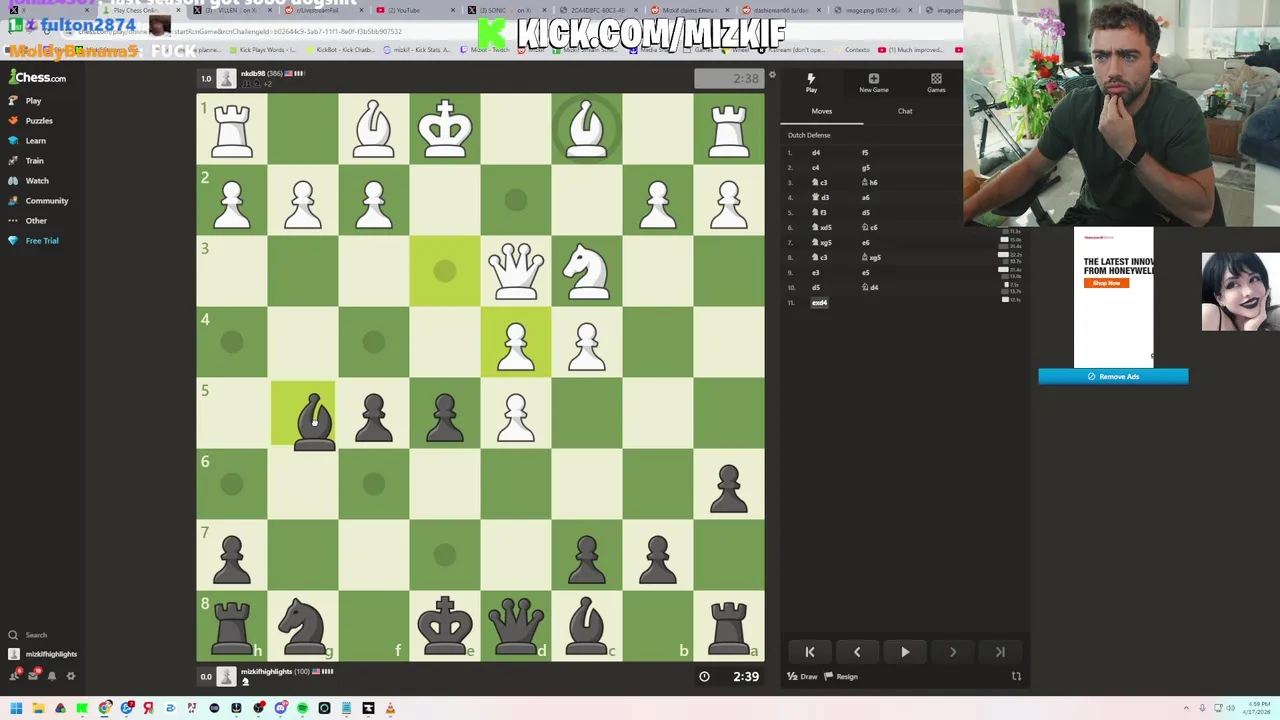Click the Remove Ads button
1280x720 pixels.
(1113, 377)
